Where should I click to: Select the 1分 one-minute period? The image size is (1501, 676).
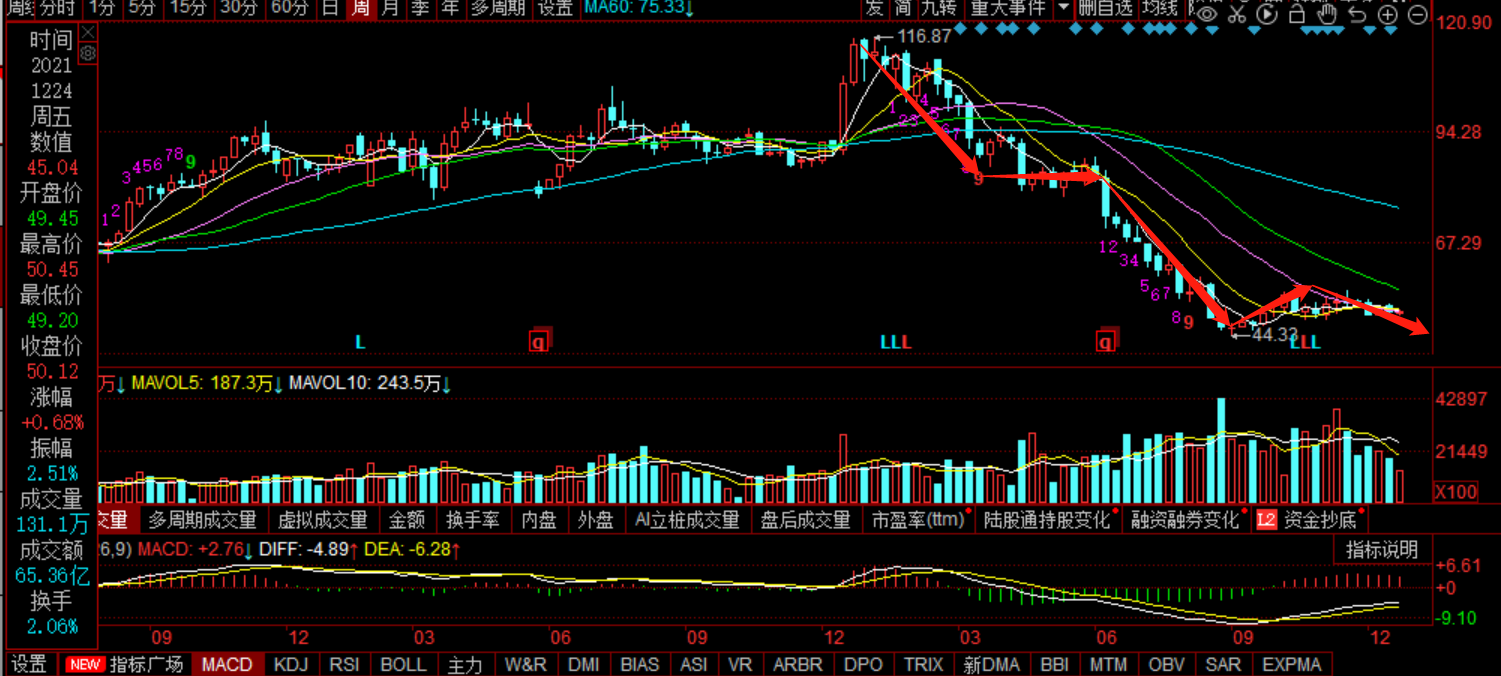tap(101, 8)
